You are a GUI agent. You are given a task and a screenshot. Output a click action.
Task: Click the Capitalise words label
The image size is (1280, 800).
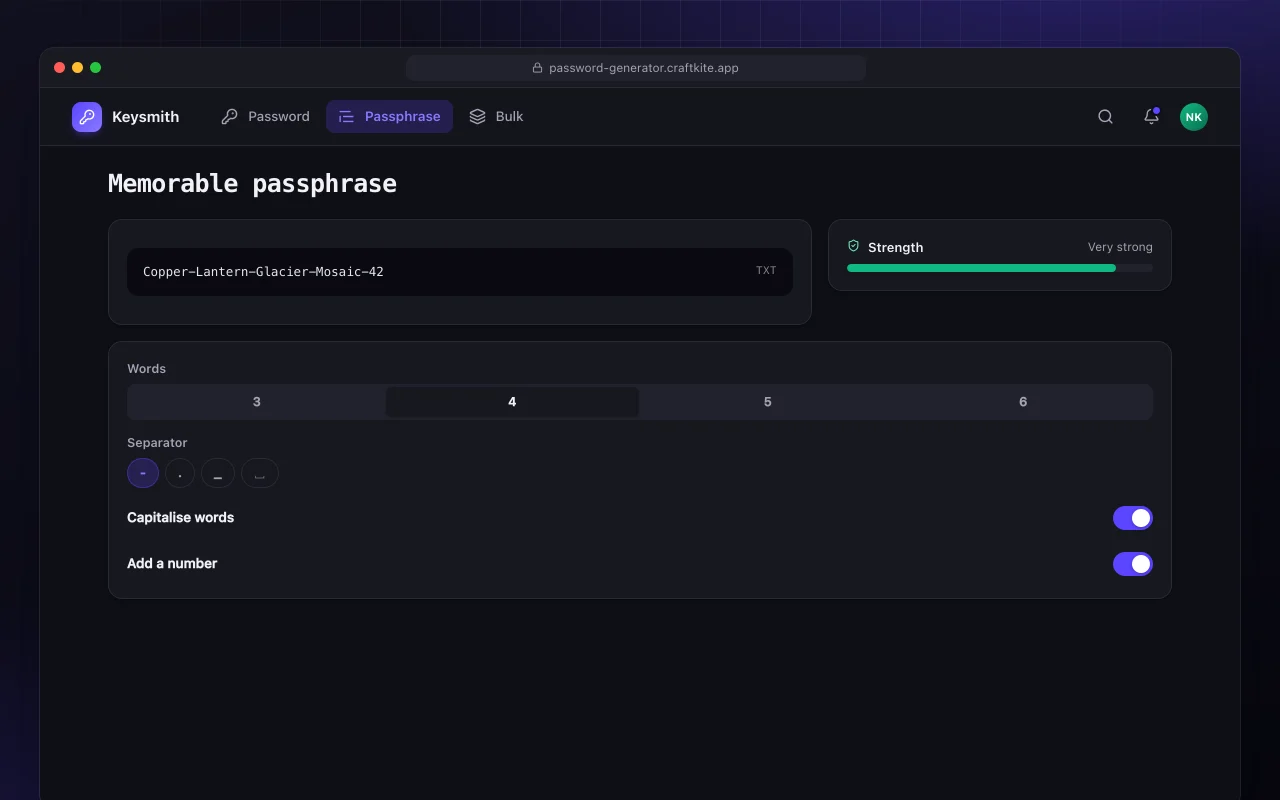(x=180, y=518)
